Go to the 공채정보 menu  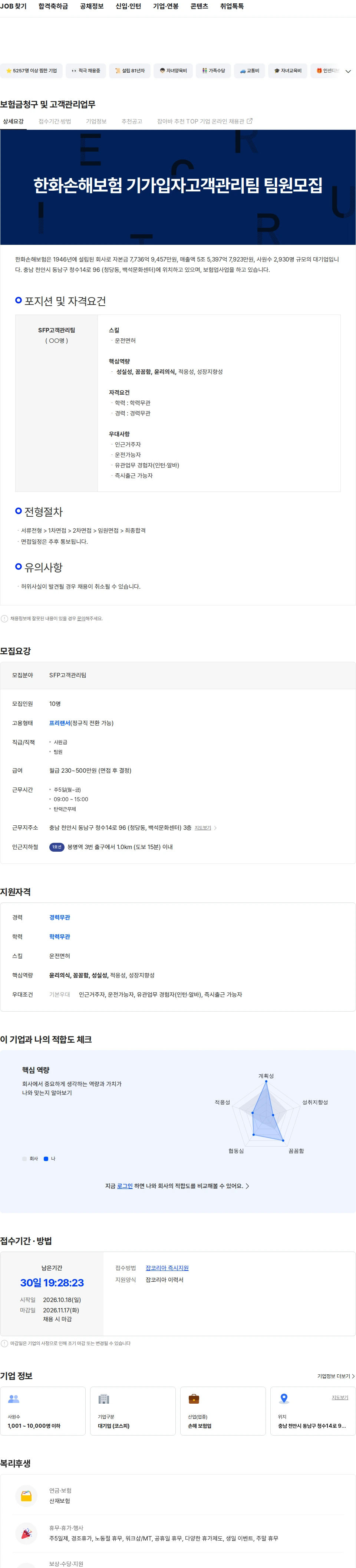click(x=91, y=6)
